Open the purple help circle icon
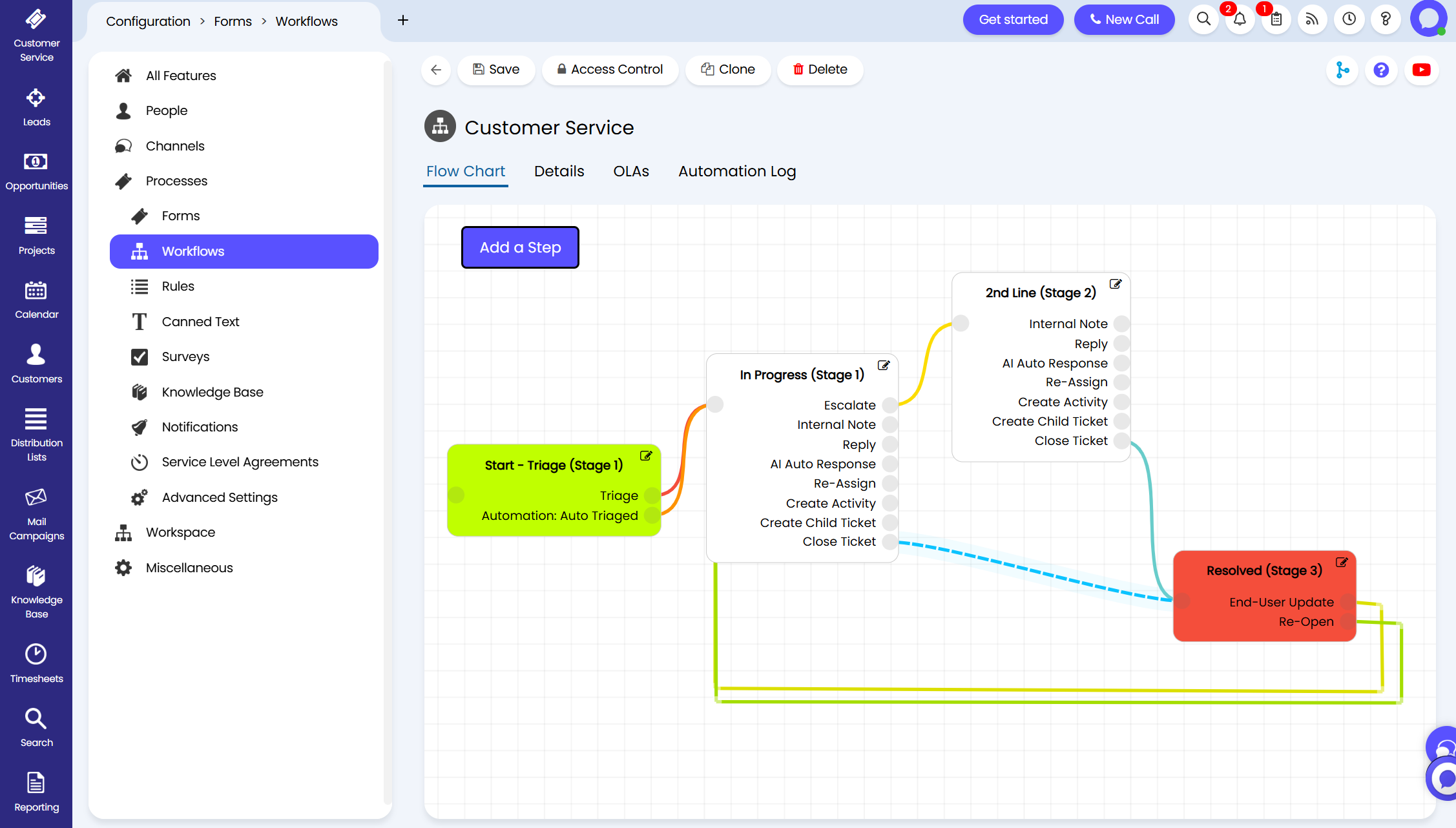 1381,70
